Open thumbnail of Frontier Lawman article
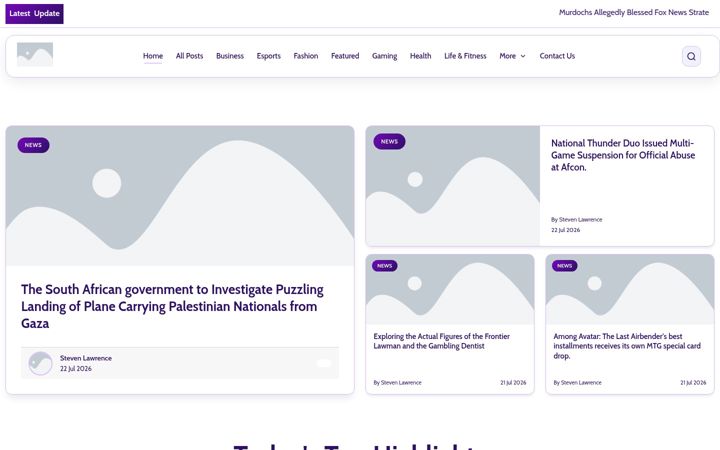This screenshot has height=450, width=720. pyautogui.click(x=450, y=290)
